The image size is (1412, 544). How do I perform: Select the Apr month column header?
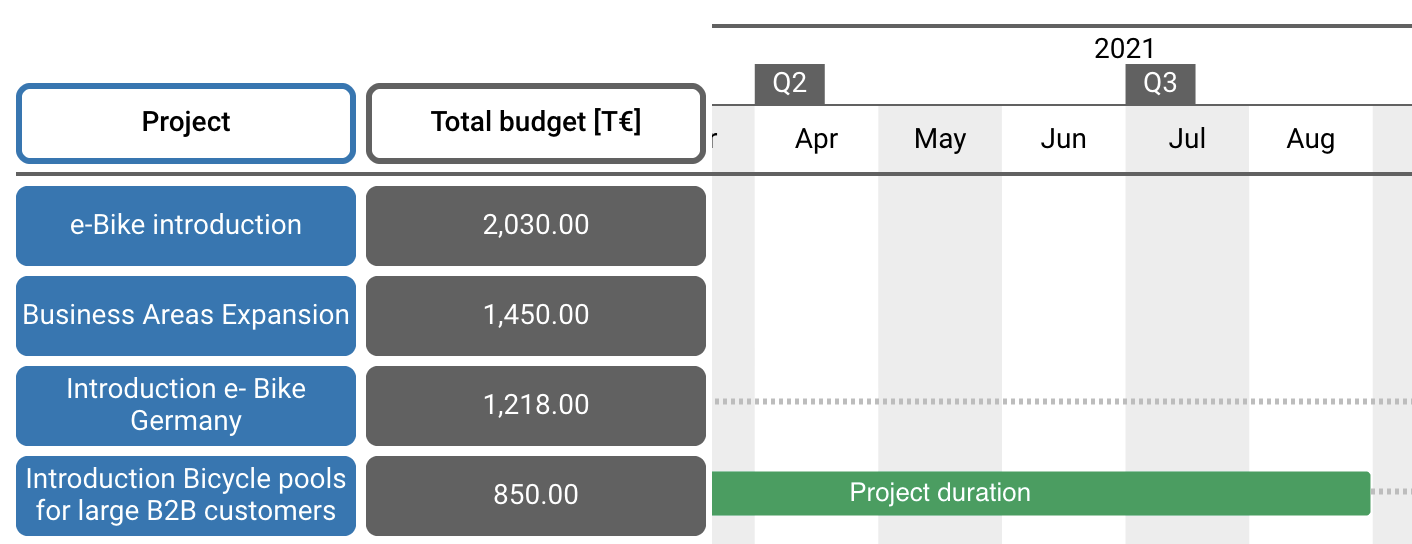point(816,139)
